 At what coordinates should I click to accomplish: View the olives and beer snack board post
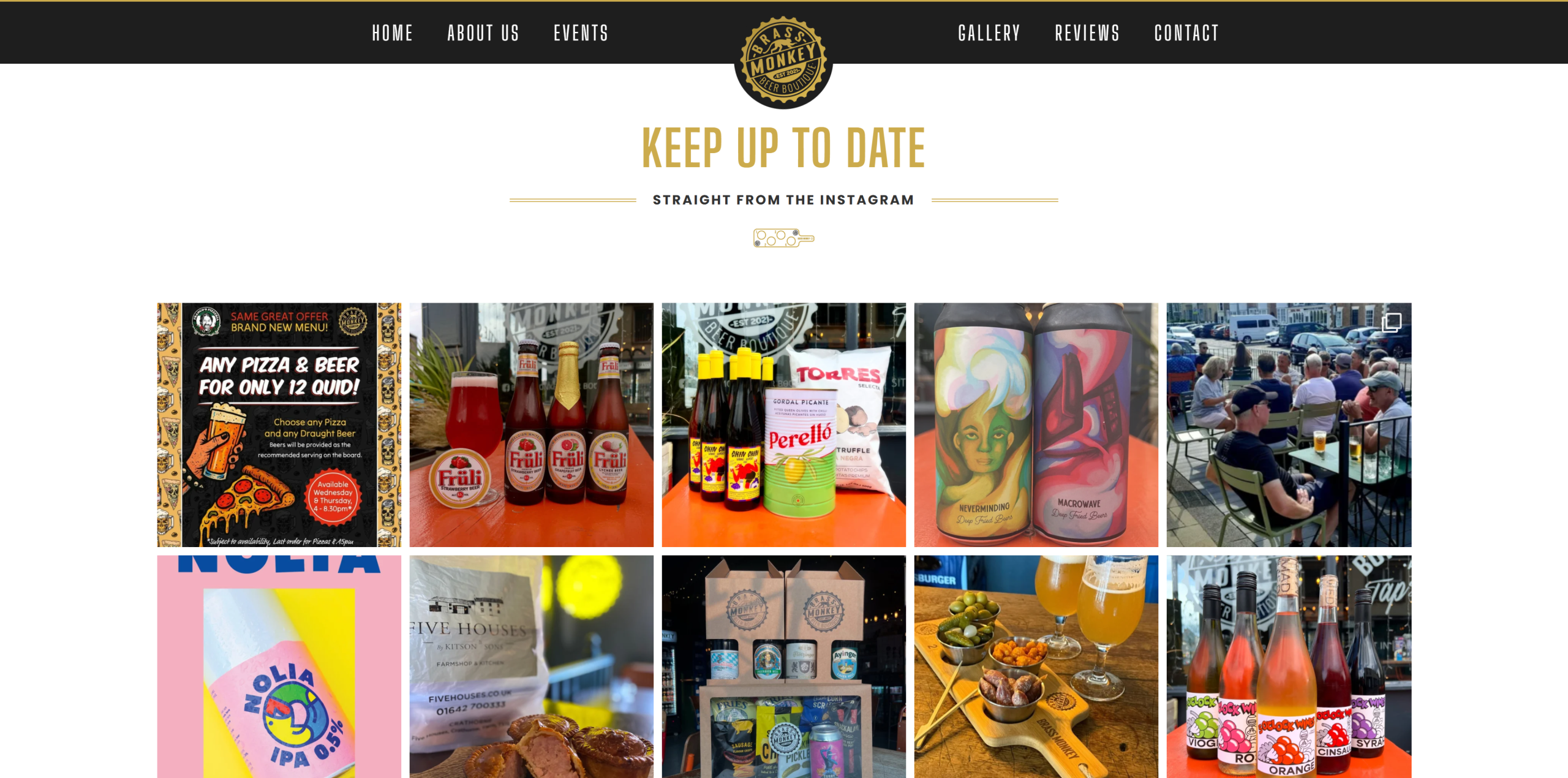click(1036, 667)
